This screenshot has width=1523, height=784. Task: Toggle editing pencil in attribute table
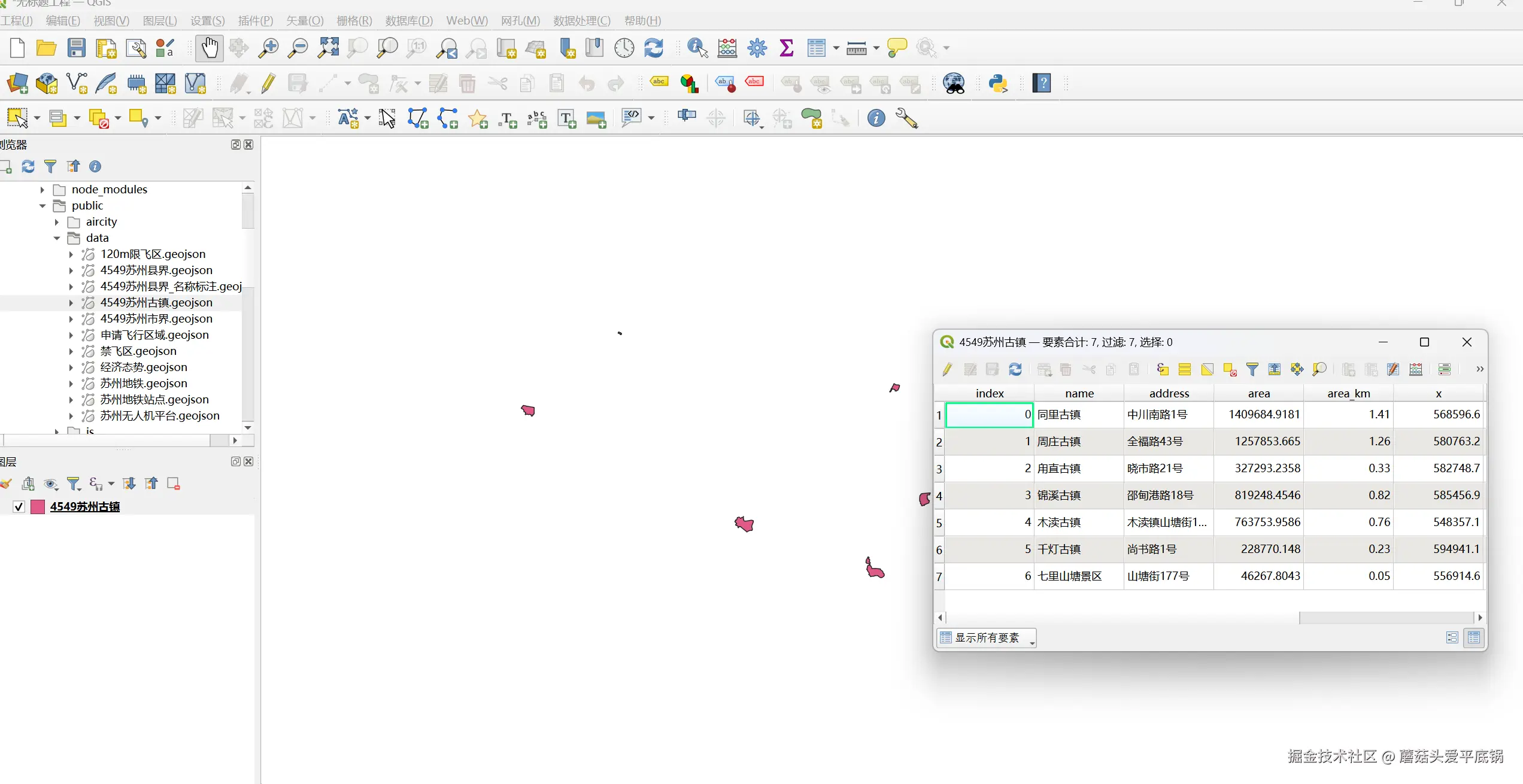pos(947,369)
